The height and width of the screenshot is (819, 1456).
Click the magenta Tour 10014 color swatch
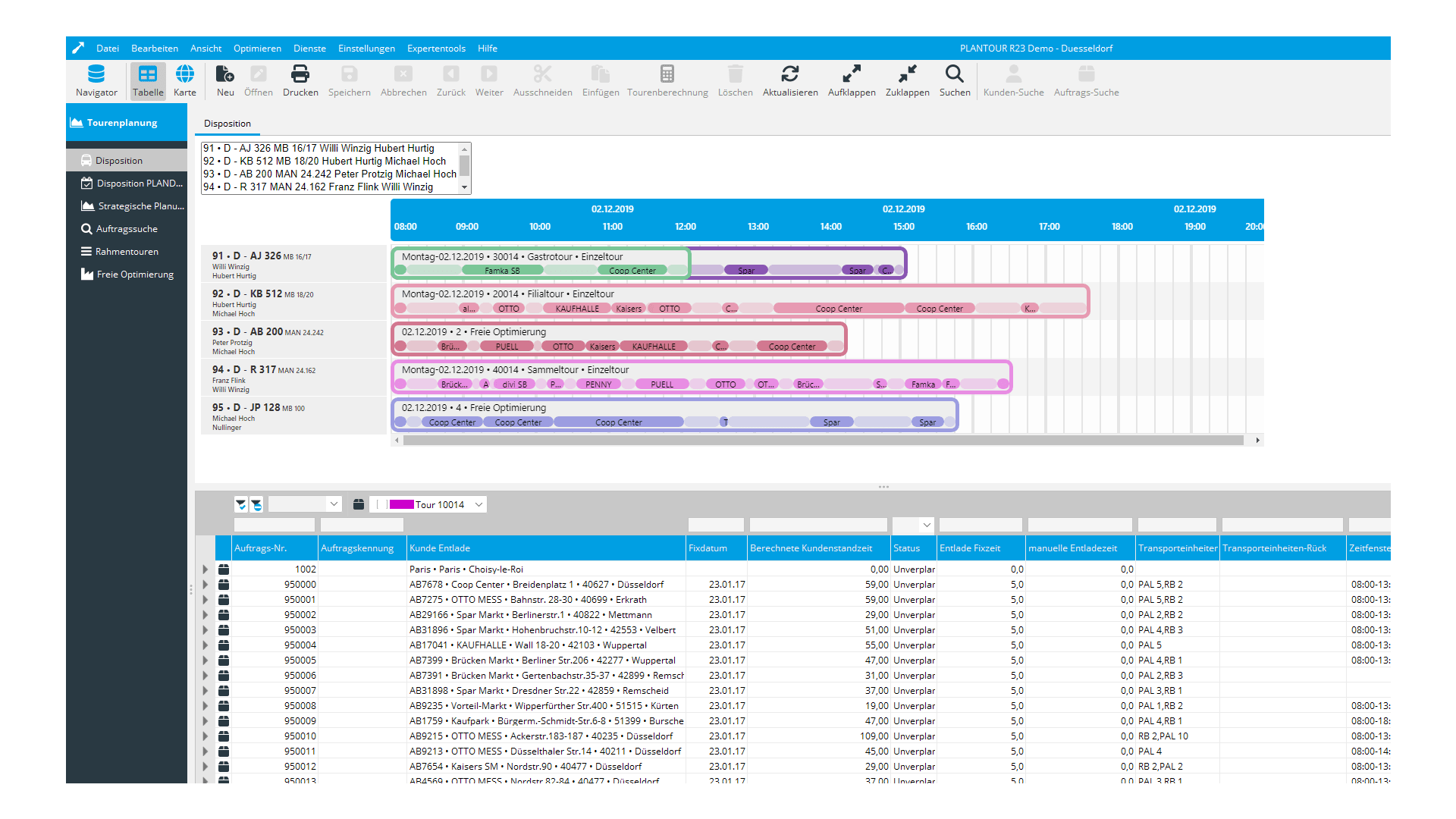point(401,504)
